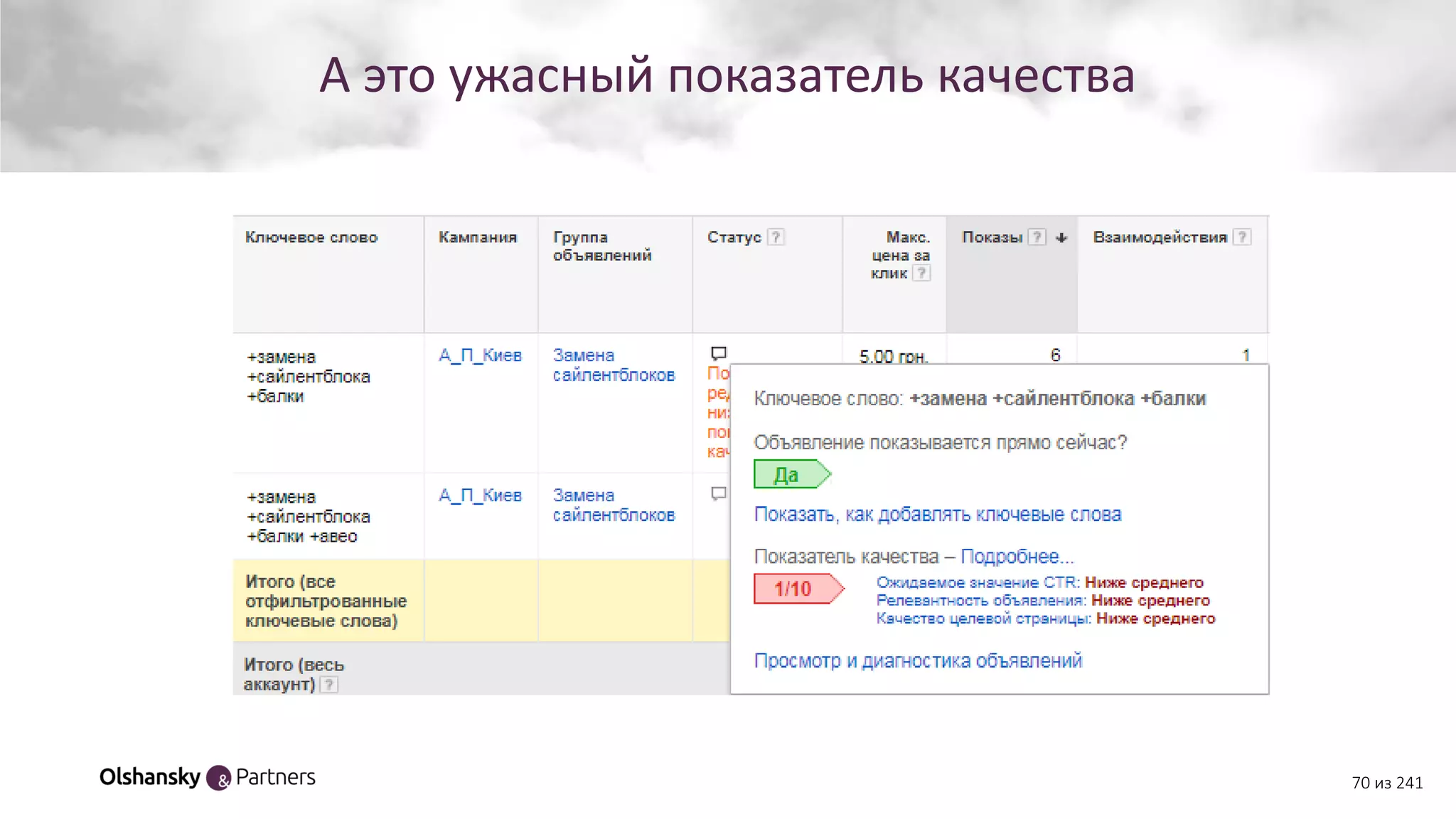Sort by Кампания column header

point(478,237)
